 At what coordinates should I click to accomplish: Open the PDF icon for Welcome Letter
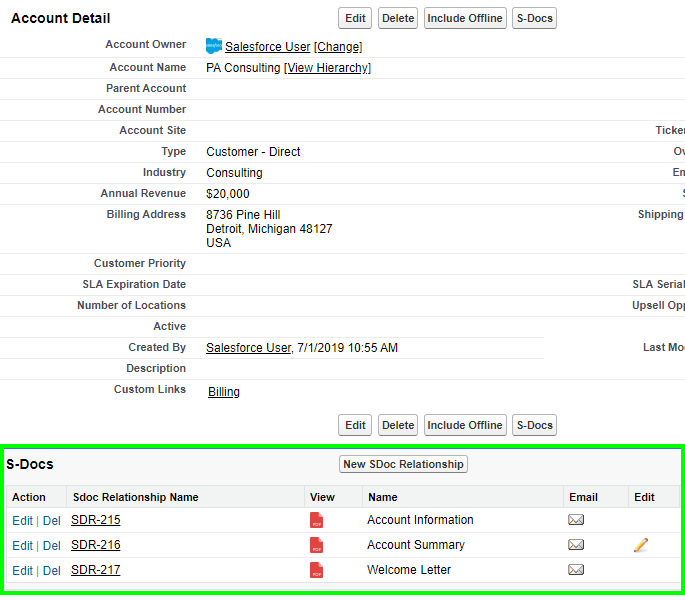pos(316,570)
